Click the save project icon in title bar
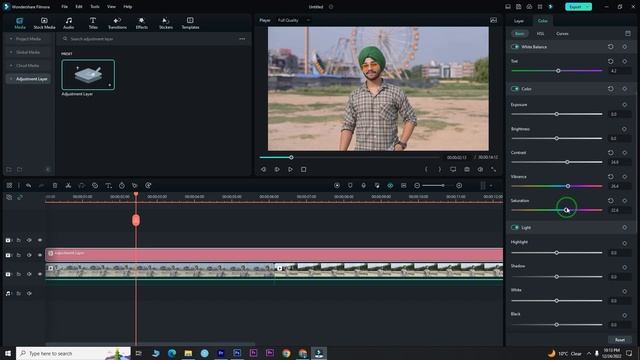Viewport: 640px width, 360px height. click(518, 7)
